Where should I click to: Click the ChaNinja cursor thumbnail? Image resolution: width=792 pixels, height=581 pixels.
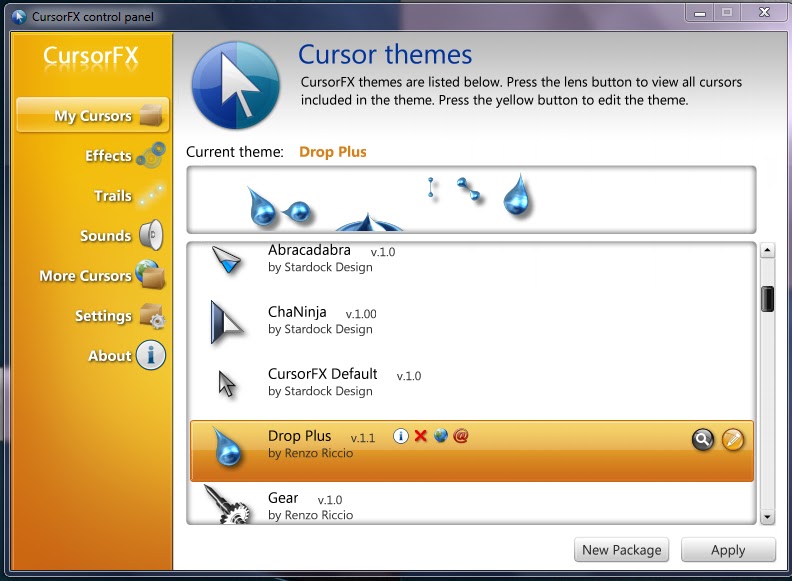click(226, 323)
